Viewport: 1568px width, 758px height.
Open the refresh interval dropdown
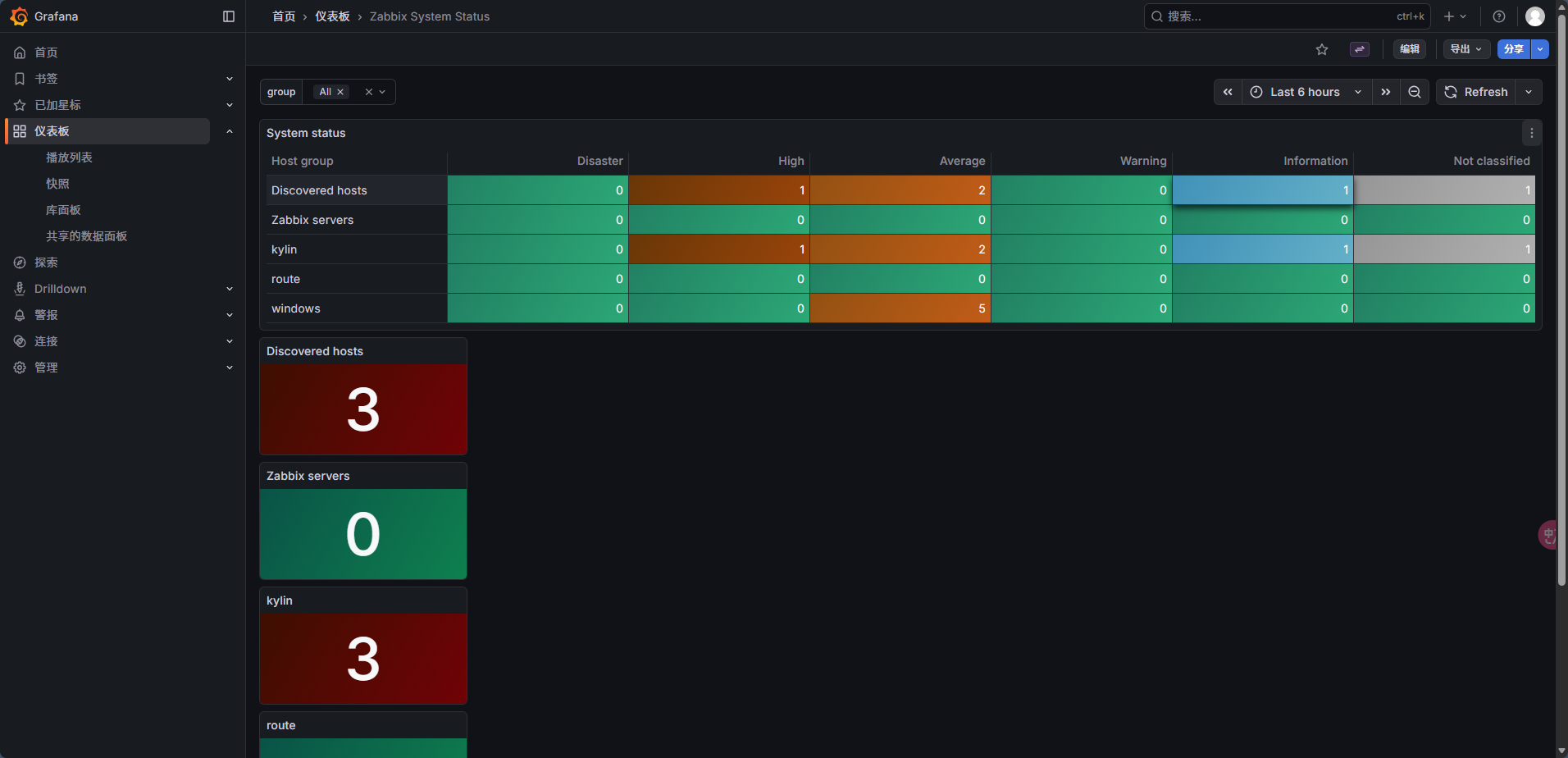pyautogui.click(x=1529, y=92)
